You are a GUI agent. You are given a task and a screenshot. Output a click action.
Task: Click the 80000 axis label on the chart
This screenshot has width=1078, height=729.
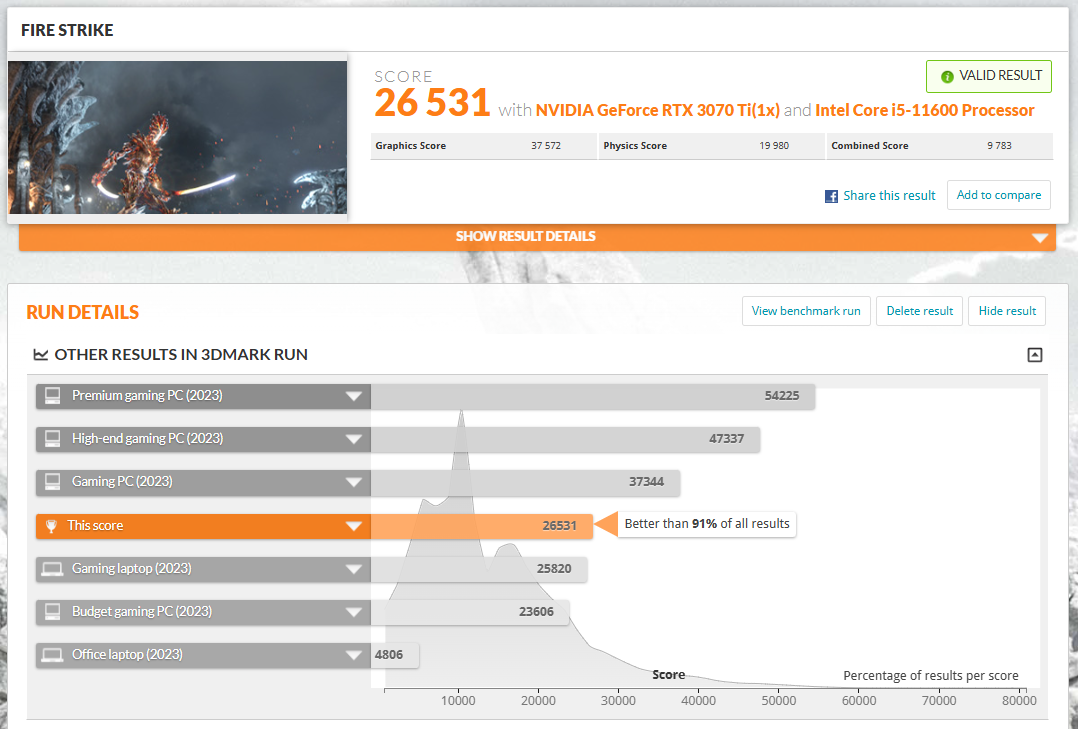click(x=1019, y=701)
